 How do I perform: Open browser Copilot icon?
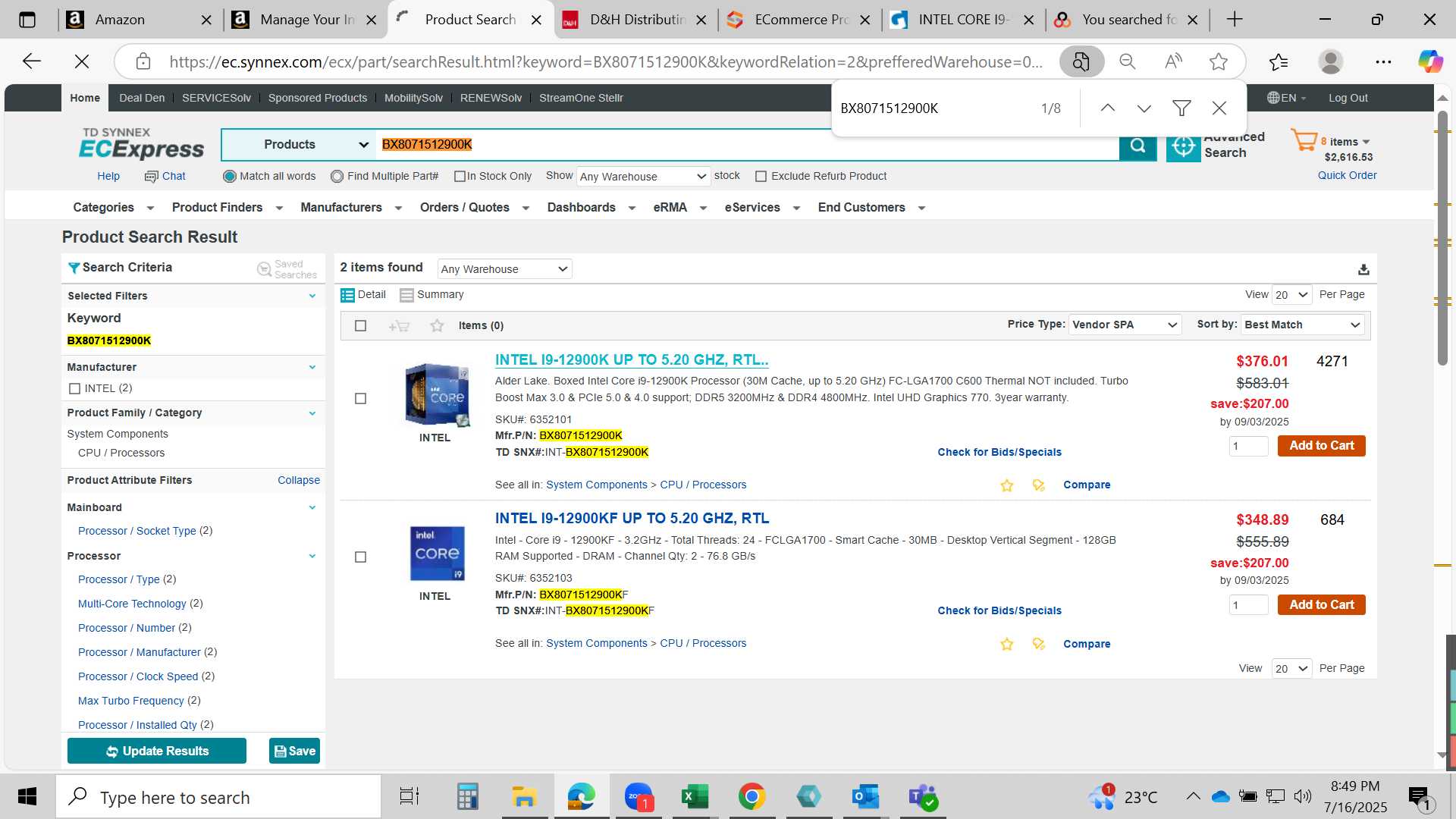click(x=1430, y=61)
